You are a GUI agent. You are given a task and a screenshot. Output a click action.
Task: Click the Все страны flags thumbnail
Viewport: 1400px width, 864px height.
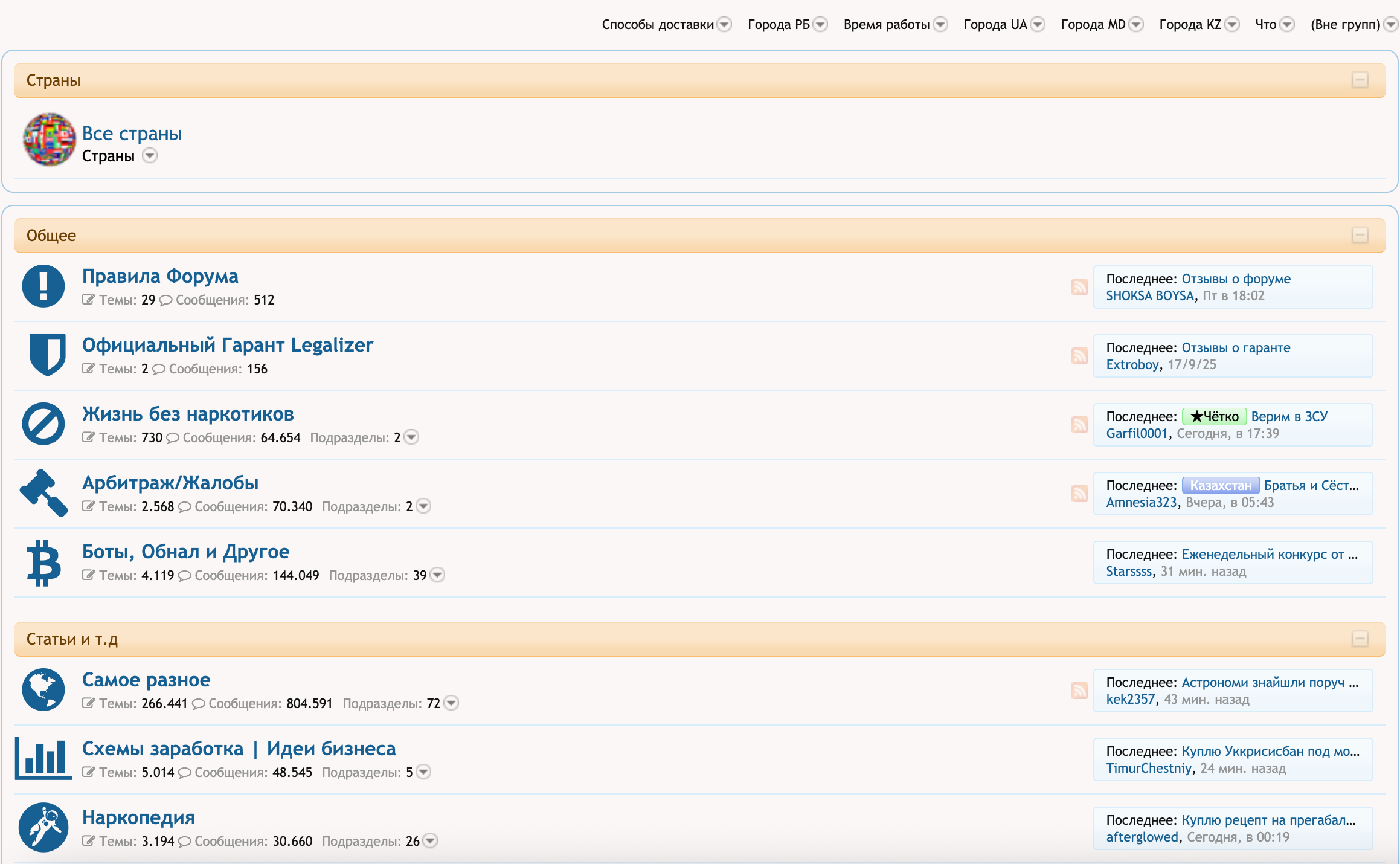[x=50, y=139]
